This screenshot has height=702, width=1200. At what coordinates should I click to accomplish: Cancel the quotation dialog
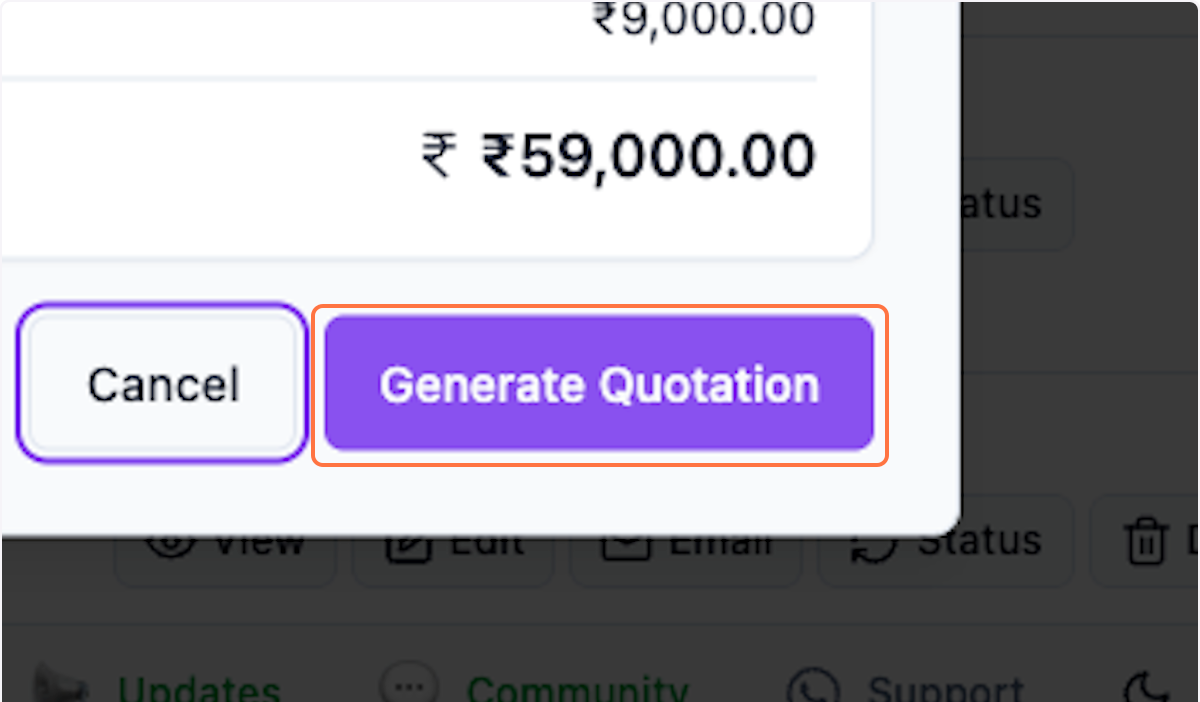pos(162,385)
